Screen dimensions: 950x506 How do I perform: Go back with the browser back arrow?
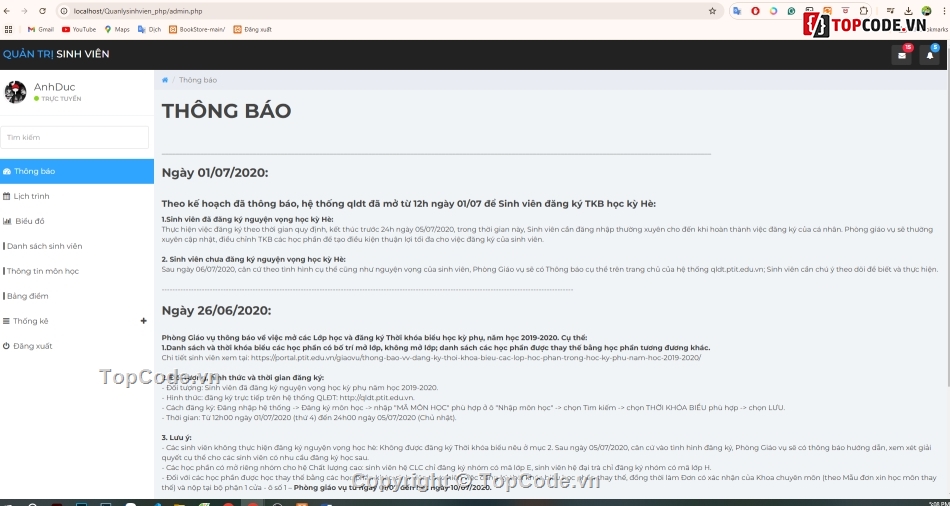click(8, 11)
